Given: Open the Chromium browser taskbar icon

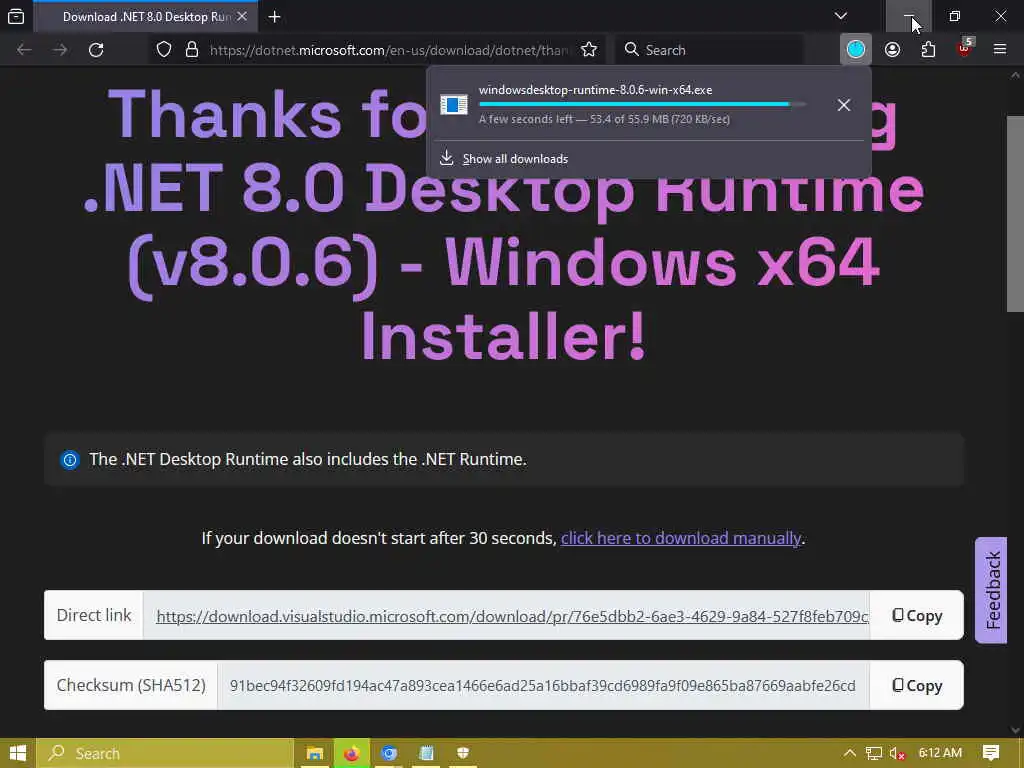Looking at the screenshot, I should tap(389, 753).
